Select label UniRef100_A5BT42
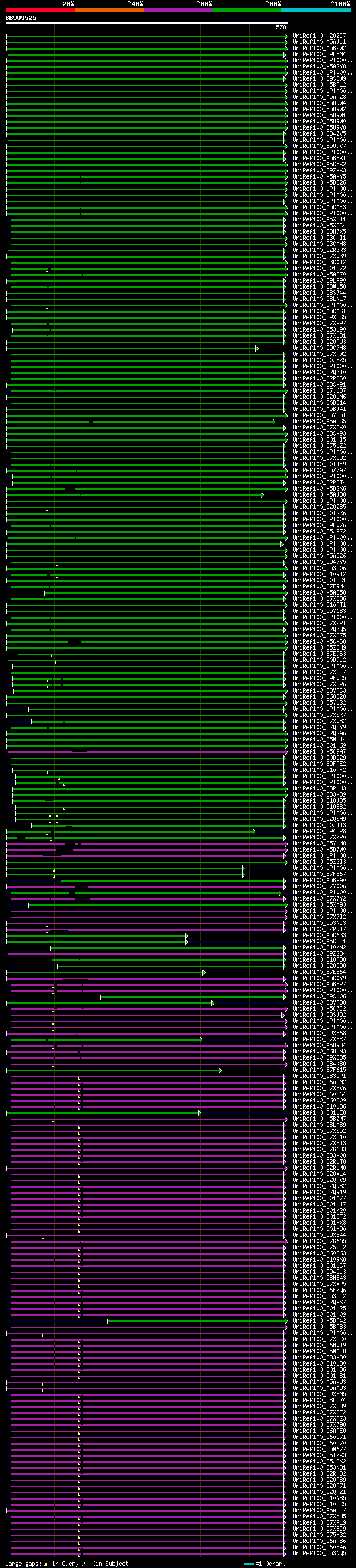This screenshot has height=1568, width=356. (x=319, y=1321)
